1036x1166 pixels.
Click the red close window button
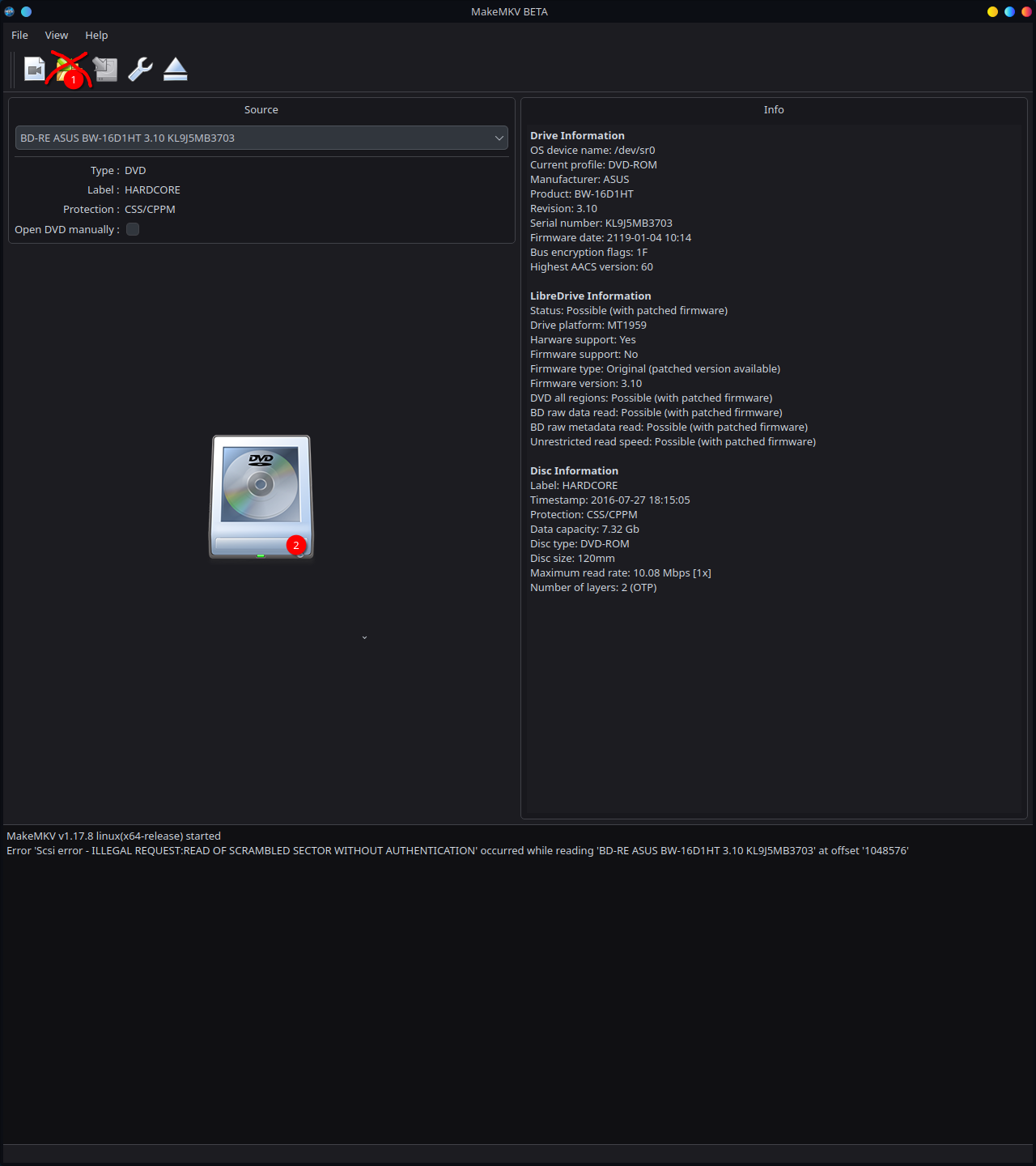pyautogui.click(x=1026, y=11)
